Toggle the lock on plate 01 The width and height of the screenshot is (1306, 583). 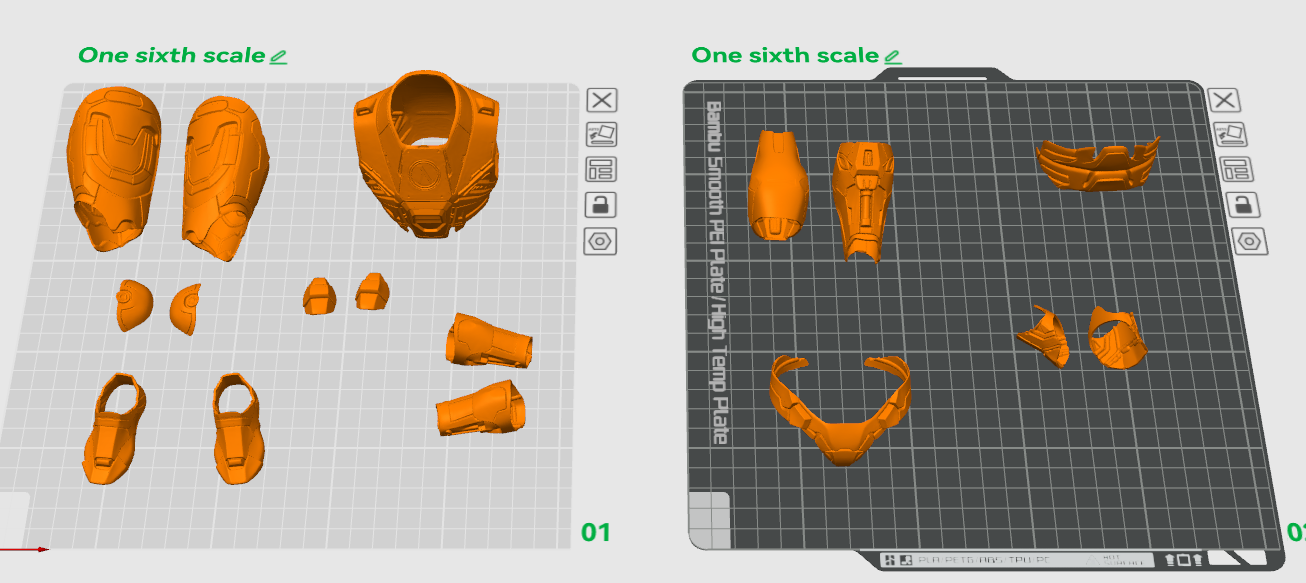[602, 205]
